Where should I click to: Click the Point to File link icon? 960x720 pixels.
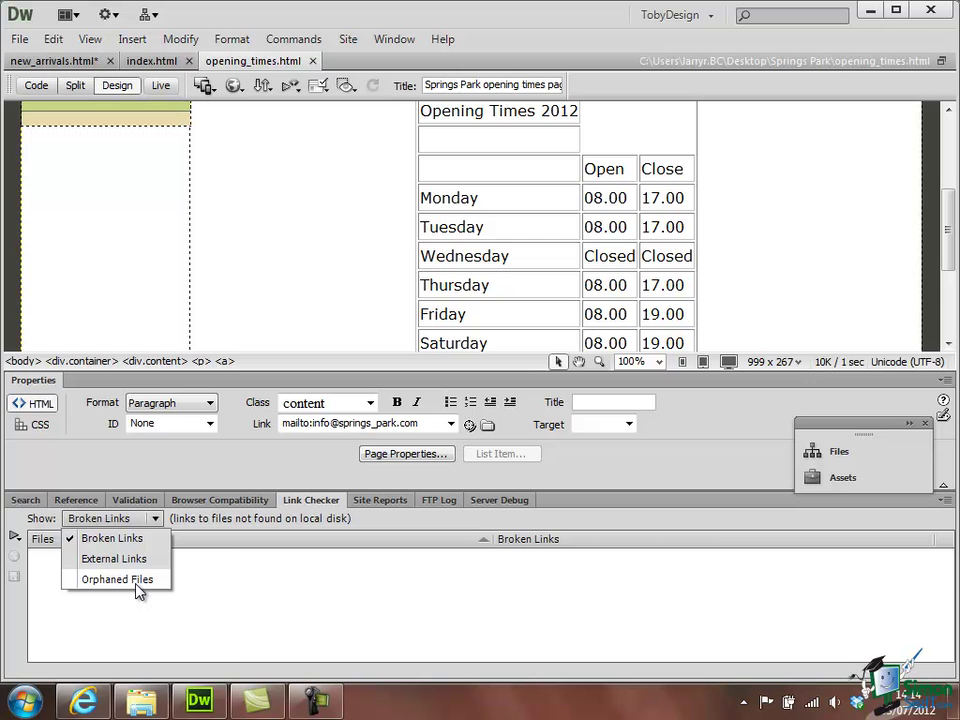[470, 426]
